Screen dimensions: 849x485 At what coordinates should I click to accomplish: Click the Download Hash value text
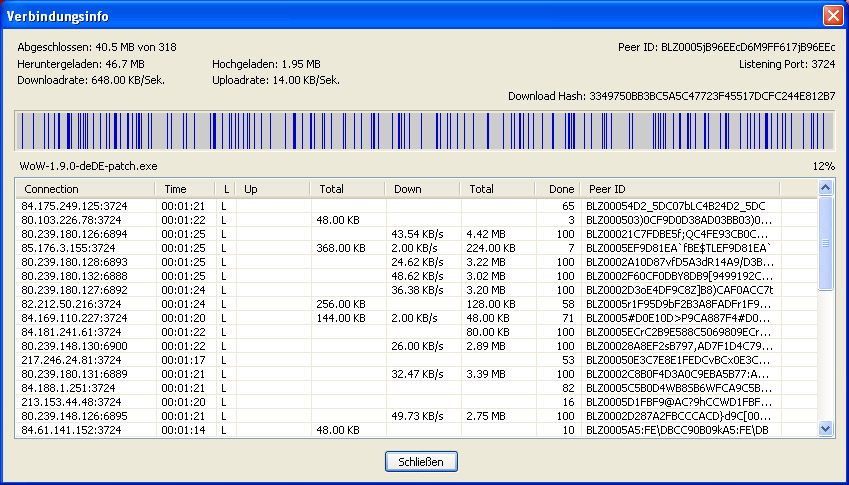(x=712, y=96)
